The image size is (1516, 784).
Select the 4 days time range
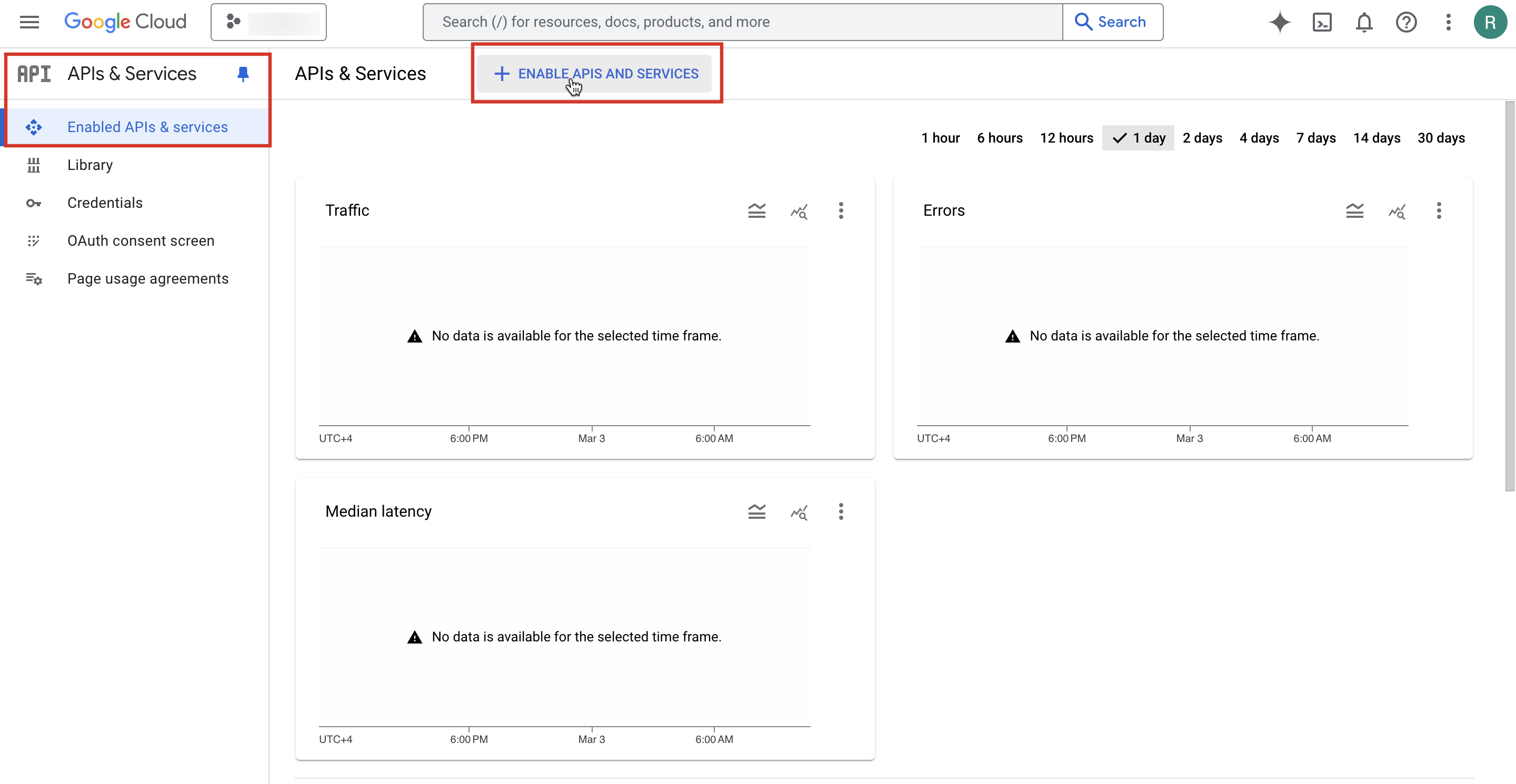pos(1259,138)
